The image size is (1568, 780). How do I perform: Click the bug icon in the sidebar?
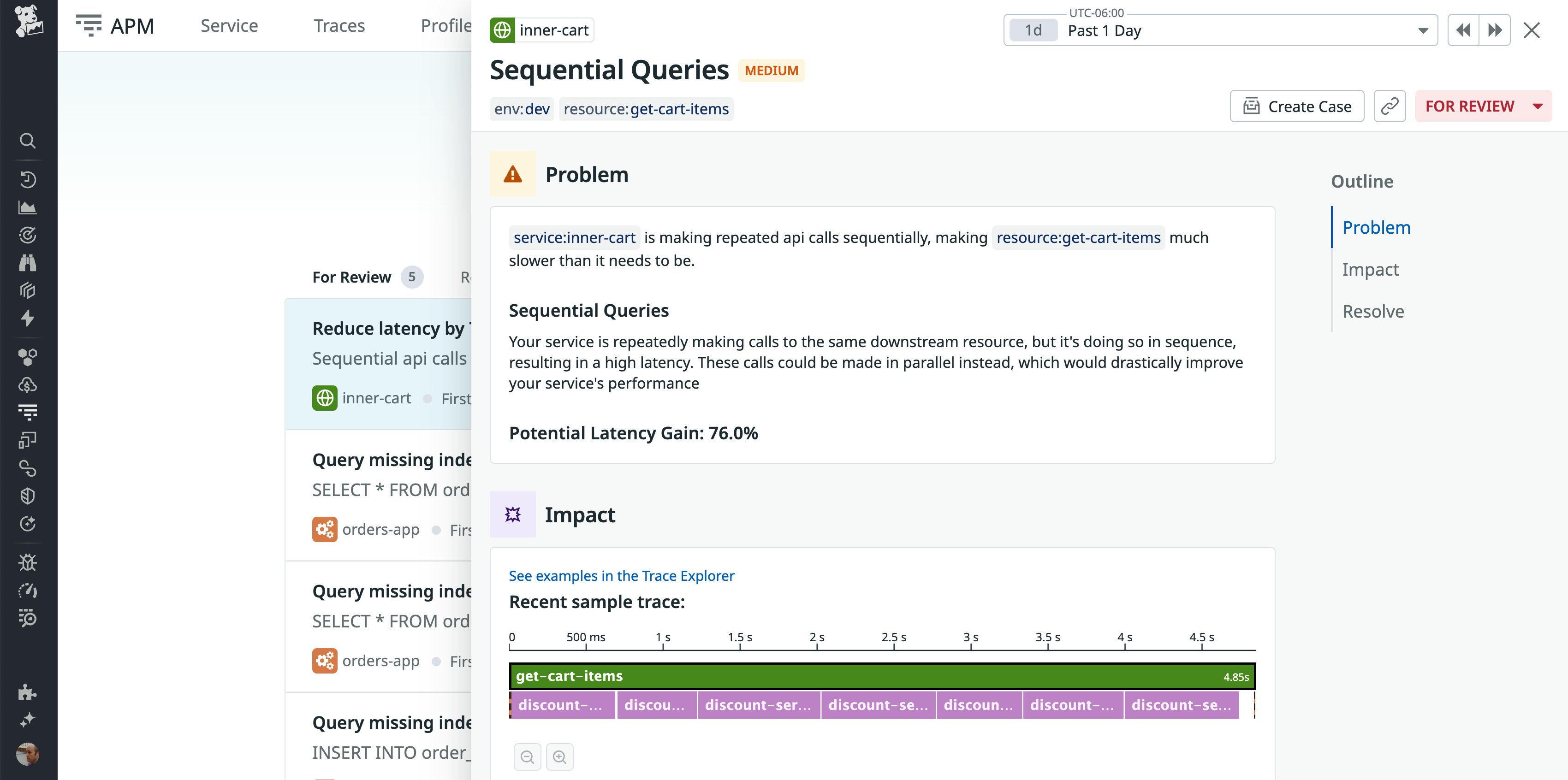[27, 562]
